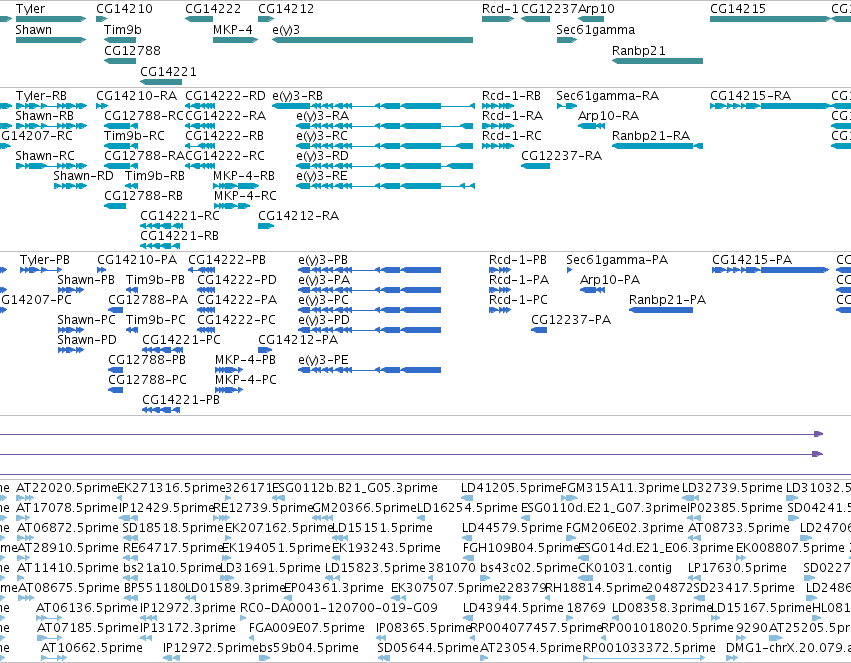This screenshot has height=663, width=851.
Task: Select transcript CG14212-RA
Action: point(266,226)
